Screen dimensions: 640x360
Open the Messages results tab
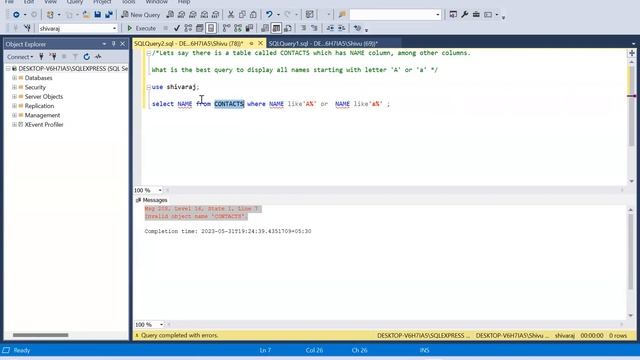pyautogui.click(x=151, y=200)
